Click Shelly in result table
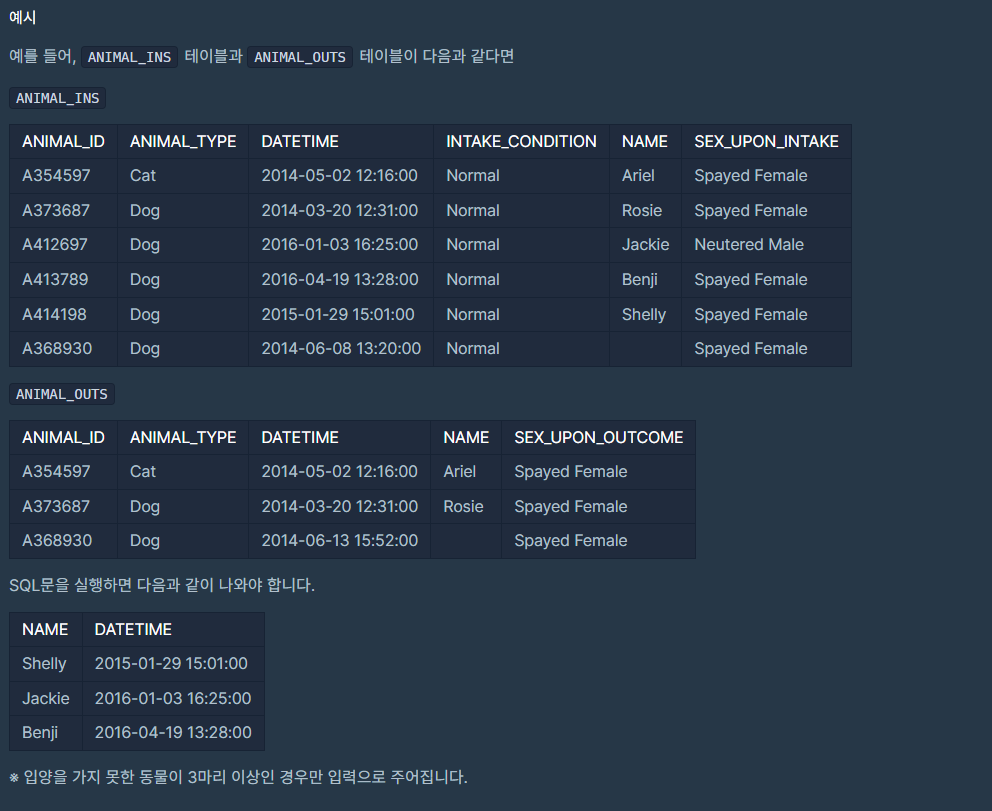This screenshot has height=811, width=992. (x=44, y=664)
